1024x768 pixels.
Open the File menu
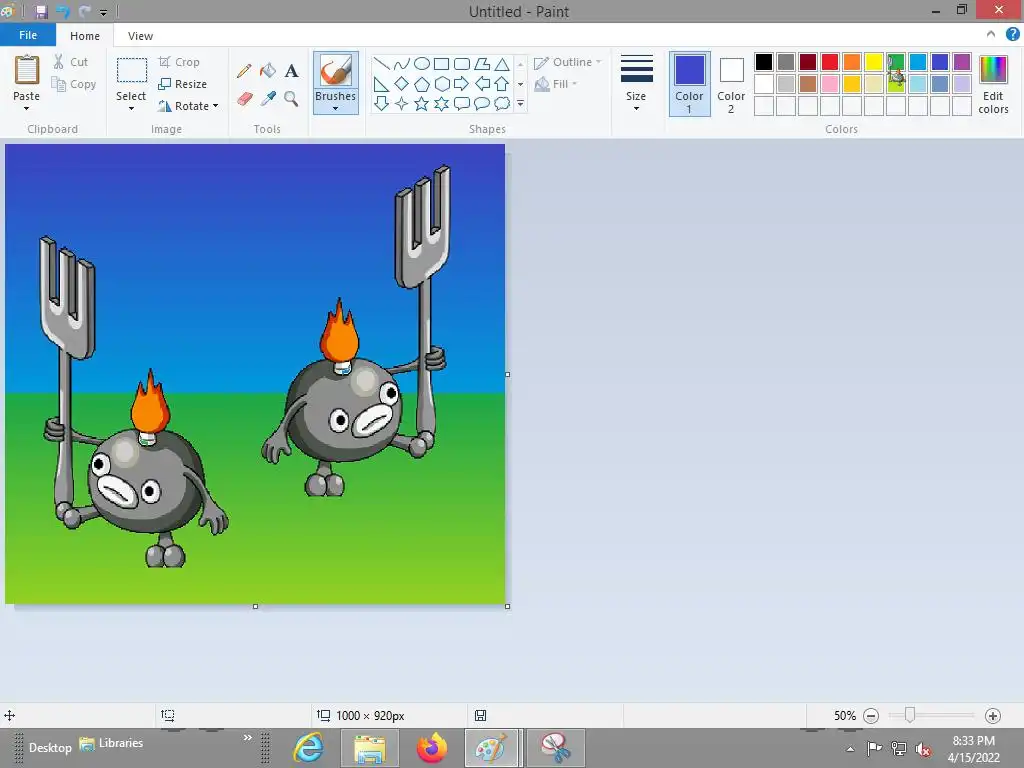tap(27, 35)
